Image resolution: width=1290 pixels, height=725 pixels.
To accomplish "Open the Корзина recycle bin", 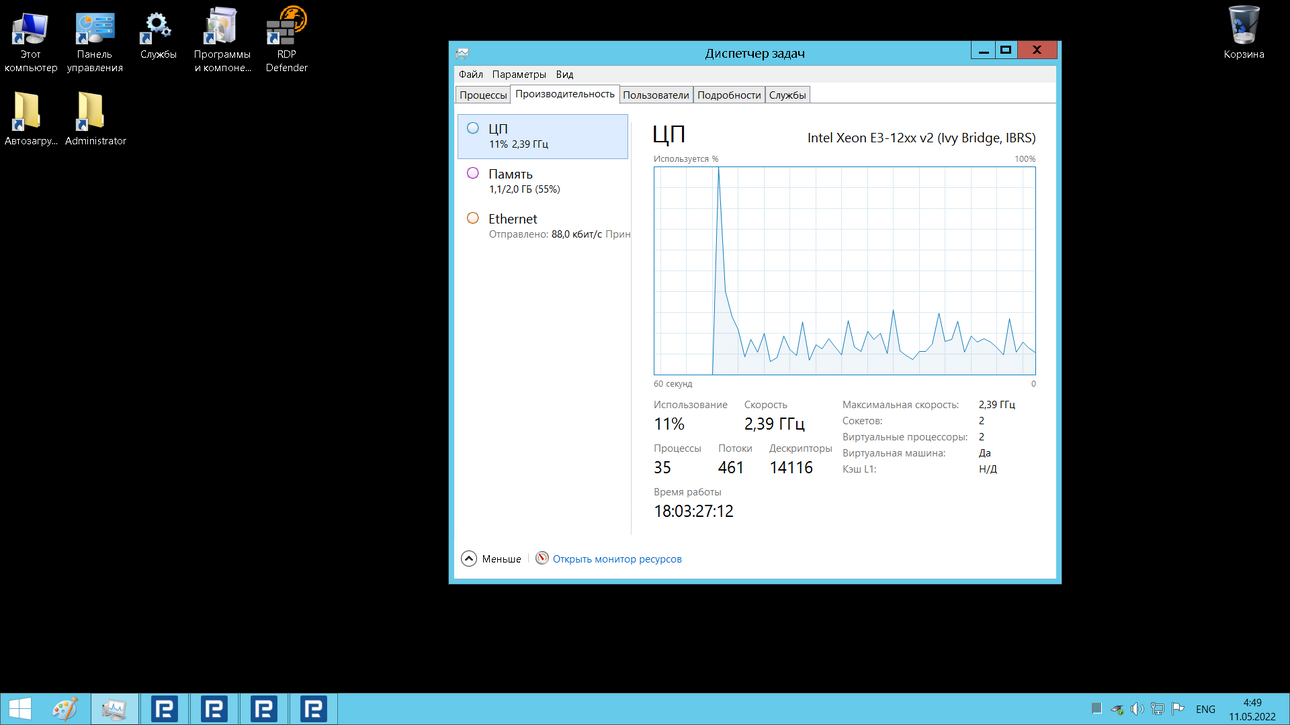I will (1244, 33).
